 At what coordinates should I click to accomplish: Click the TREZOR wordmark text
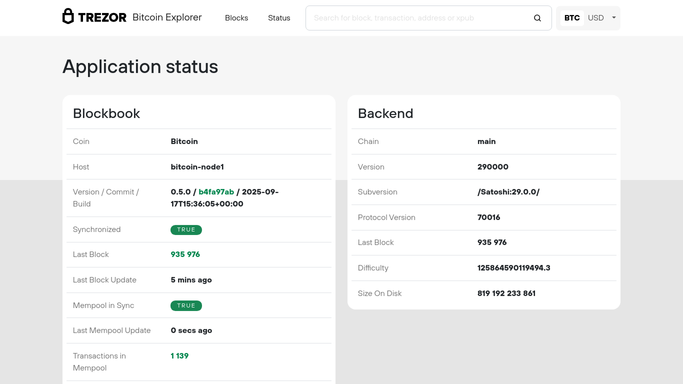tap(102, 17)
